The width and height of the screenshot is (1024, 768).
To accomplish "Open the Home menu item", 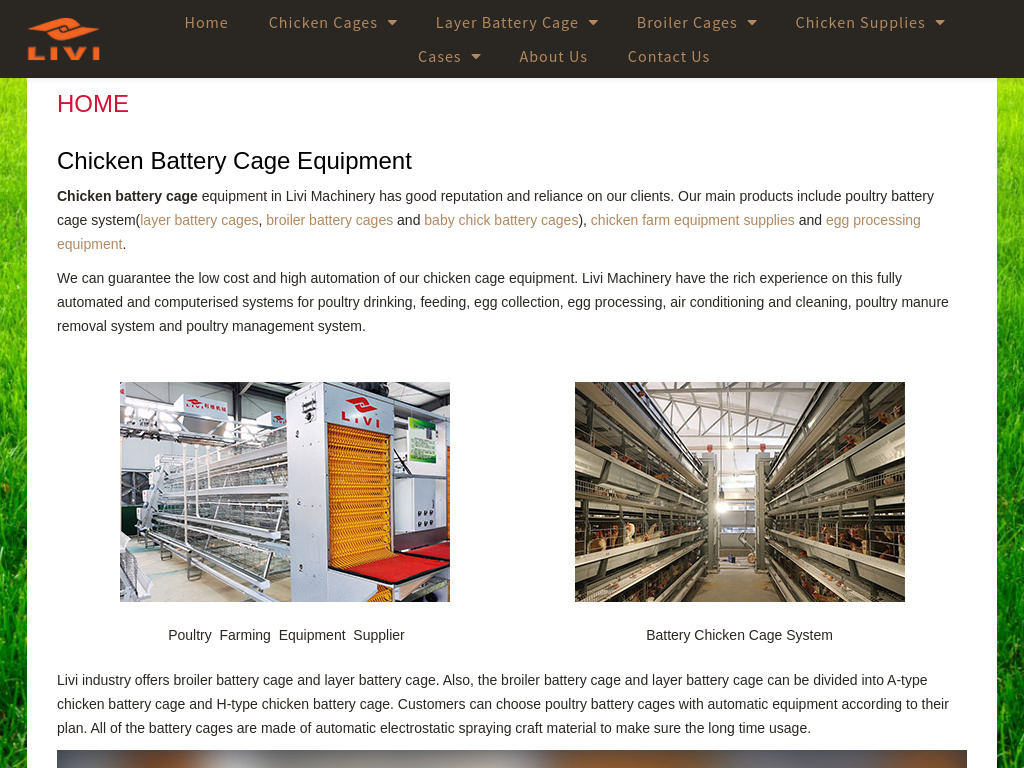I will pos(206,23).
